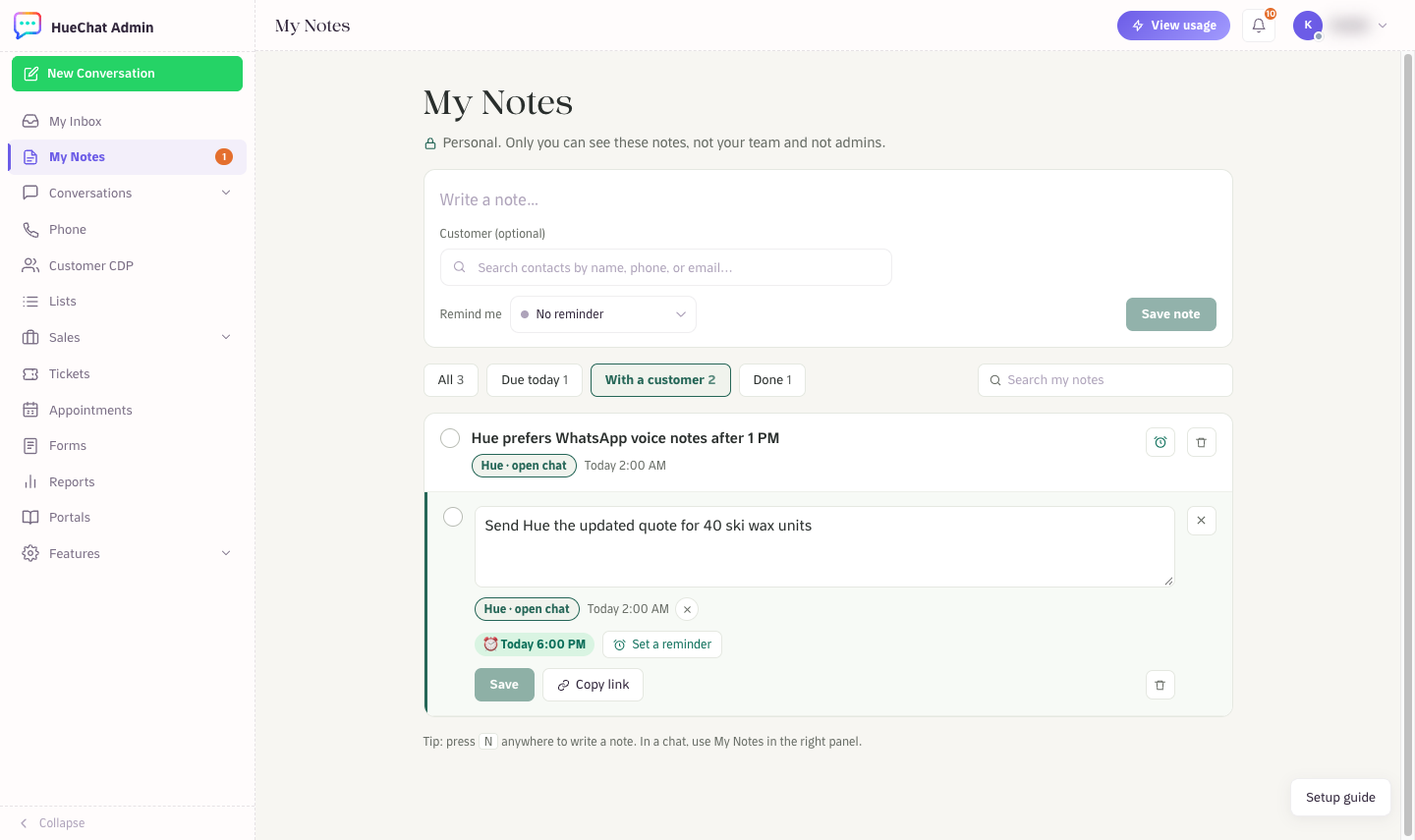1415x840 pixels.
Task: Open the Setup guide
Action: pos(1340,798)
